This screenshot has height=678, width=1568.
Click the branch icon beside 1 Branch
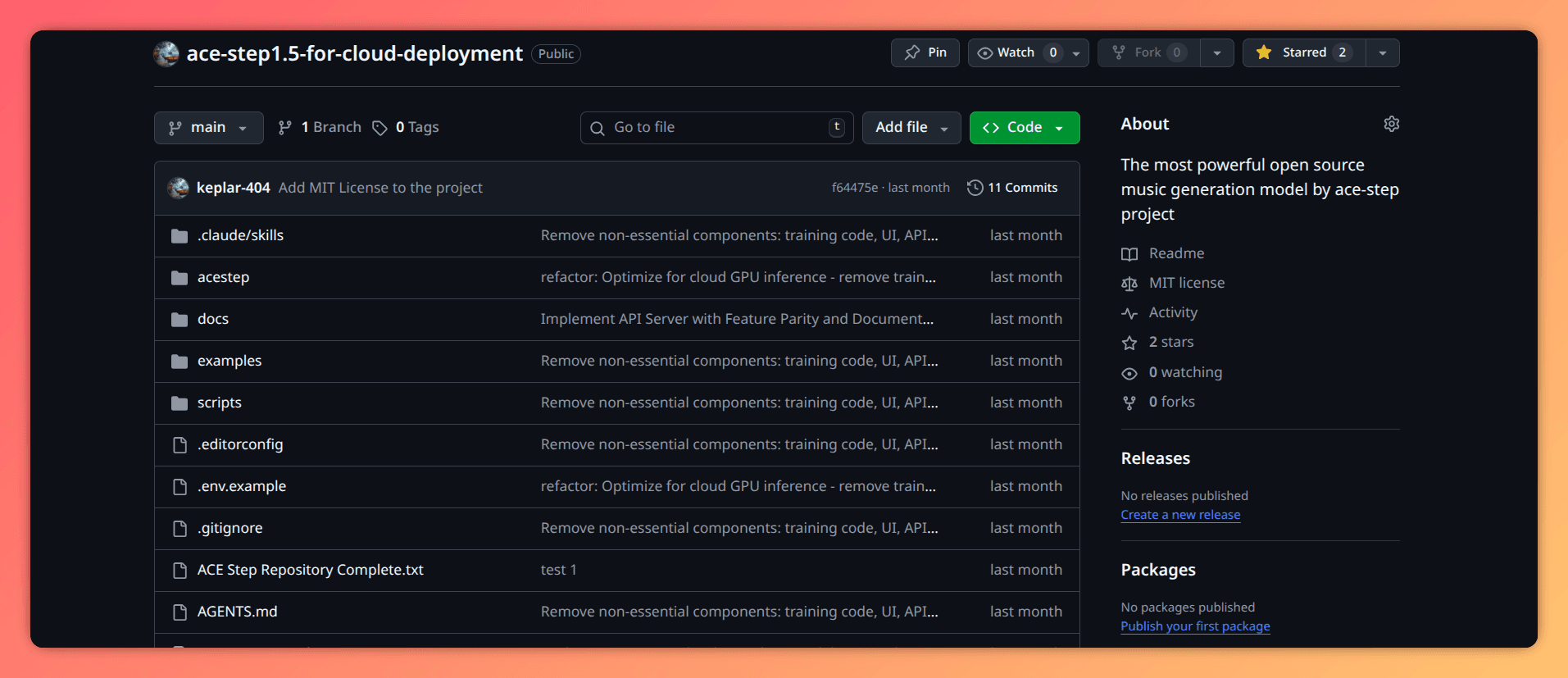click(284, 128)
